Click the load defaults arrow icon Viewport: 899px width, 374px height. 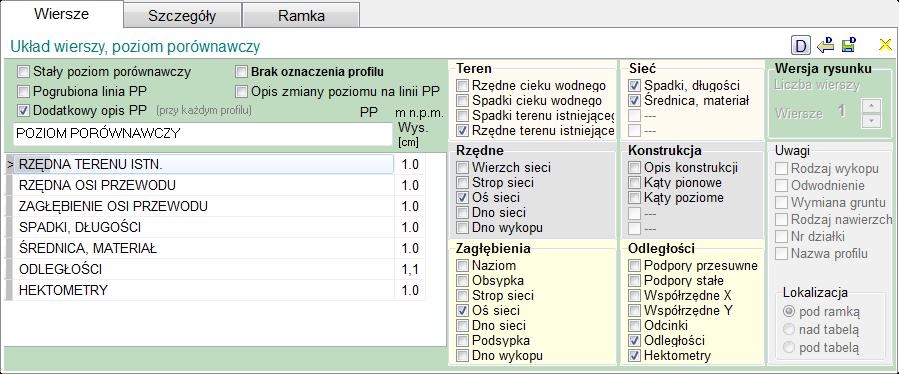tap(825, 45)
